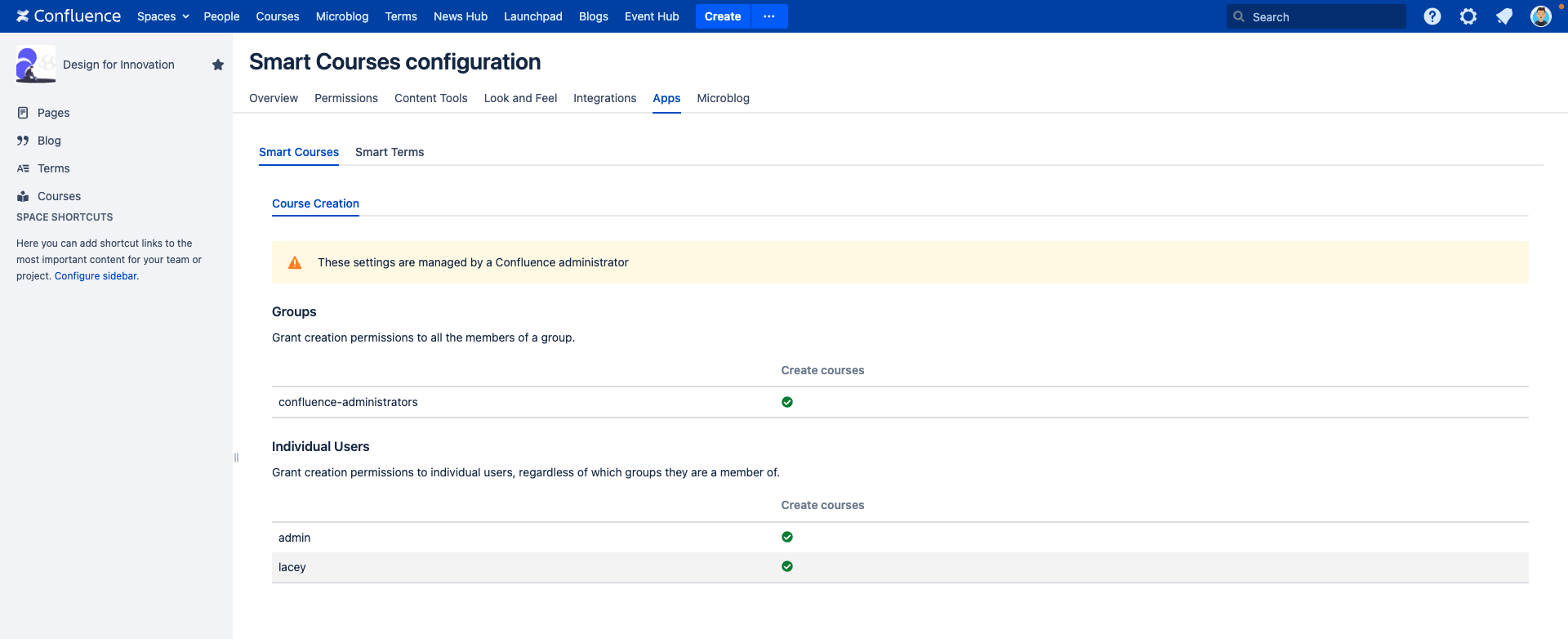Open the user profile avatar
The image size is (1568, 639).
1541,16
